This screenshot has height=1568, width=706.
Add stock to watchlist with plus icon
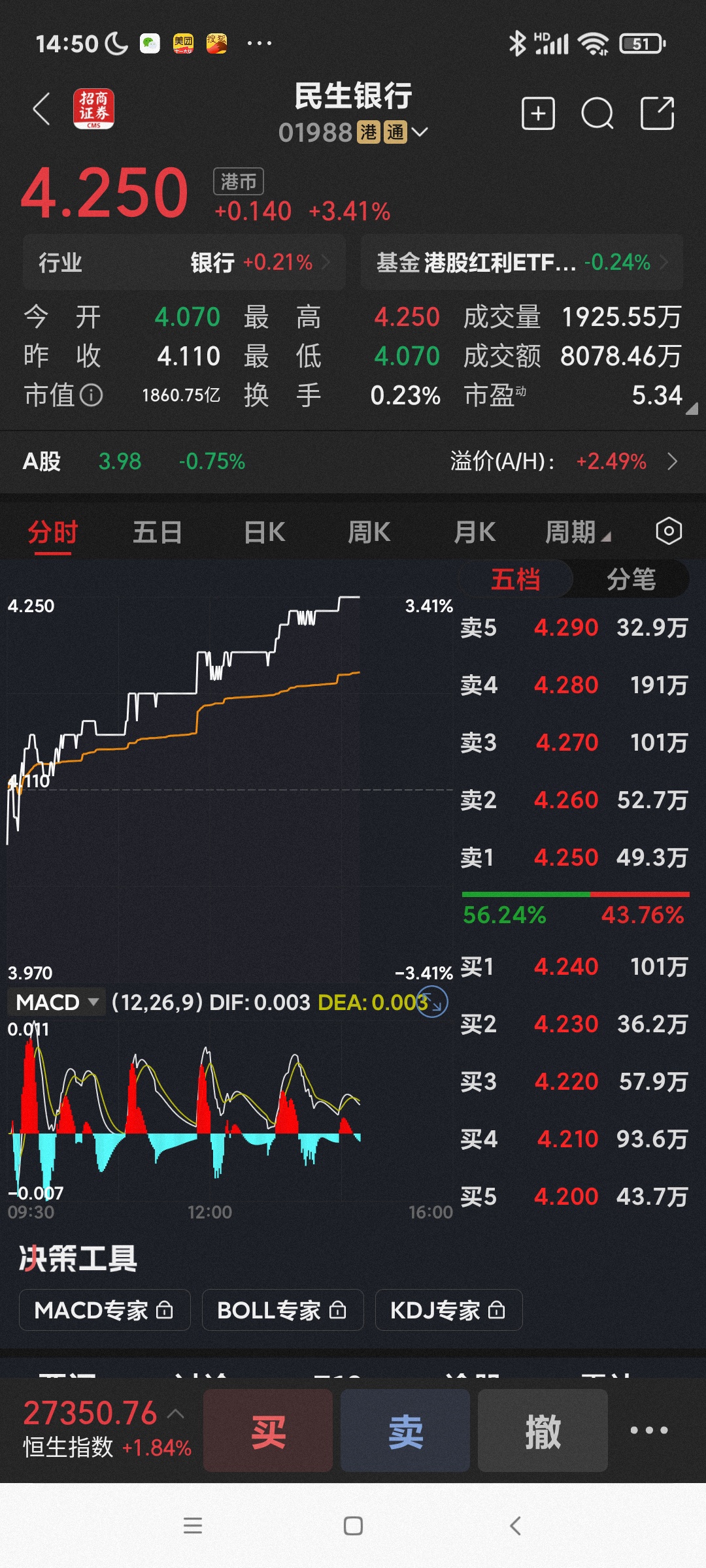pyautogui.click(x=538, y=114)
